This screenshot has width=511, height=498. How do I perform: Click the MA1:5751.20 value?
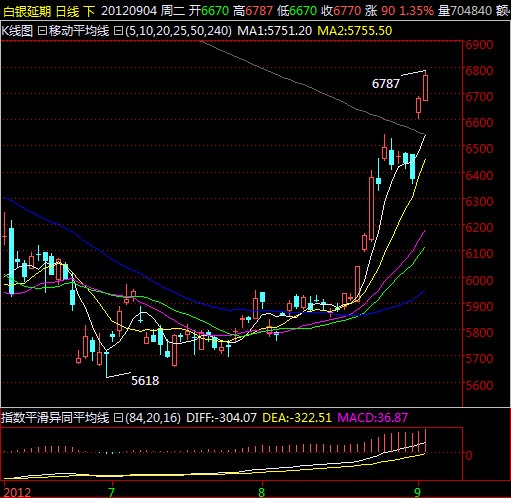click(275, 31)
